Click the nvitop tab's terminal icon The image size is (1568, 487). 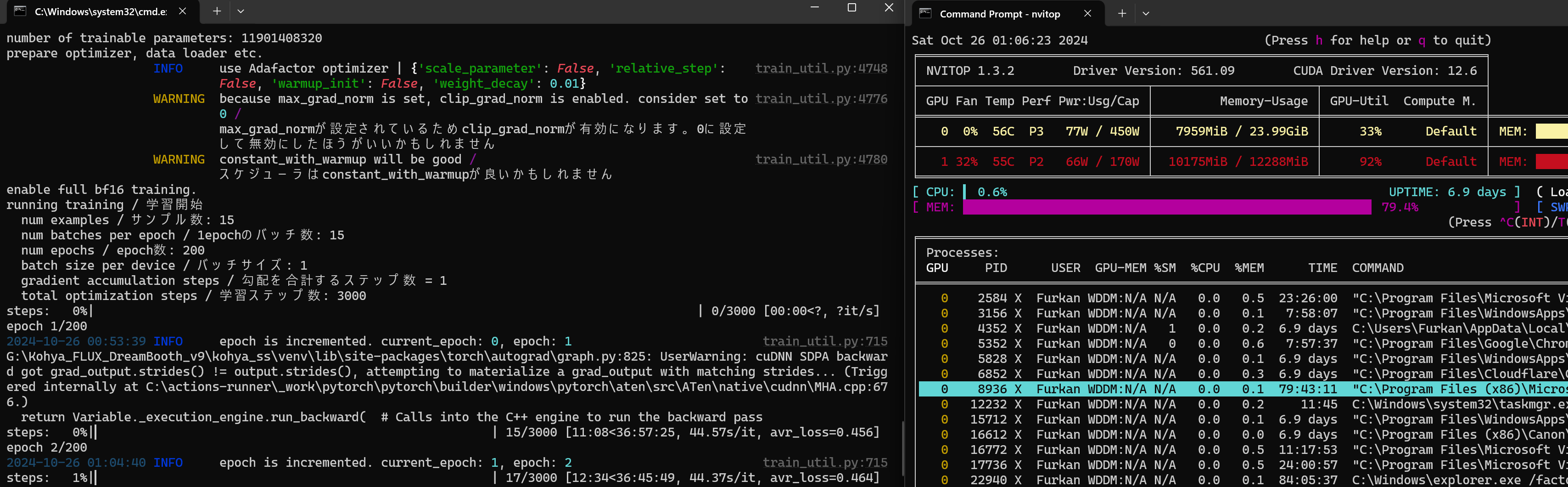(925, 13)
